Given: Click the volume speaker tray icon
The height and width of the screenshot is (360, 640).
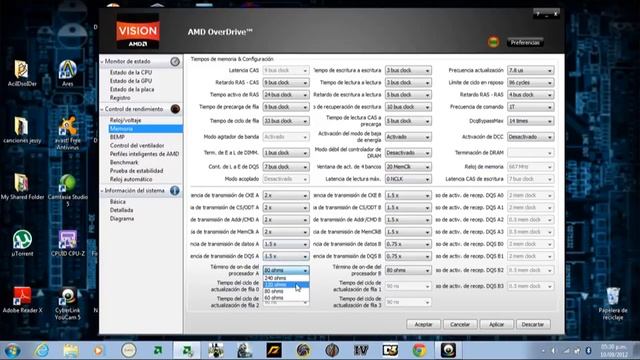Looking at the screenshot, I should 554,351.
